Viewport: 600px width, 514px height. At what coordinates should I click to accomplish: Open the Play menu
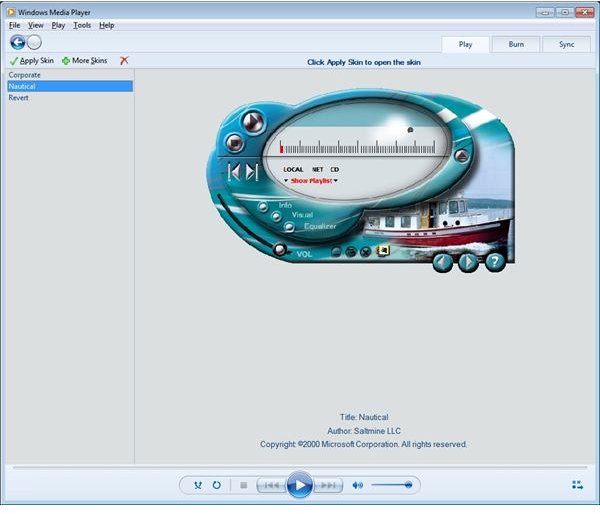pyautogui.click(x=58, y=25)
